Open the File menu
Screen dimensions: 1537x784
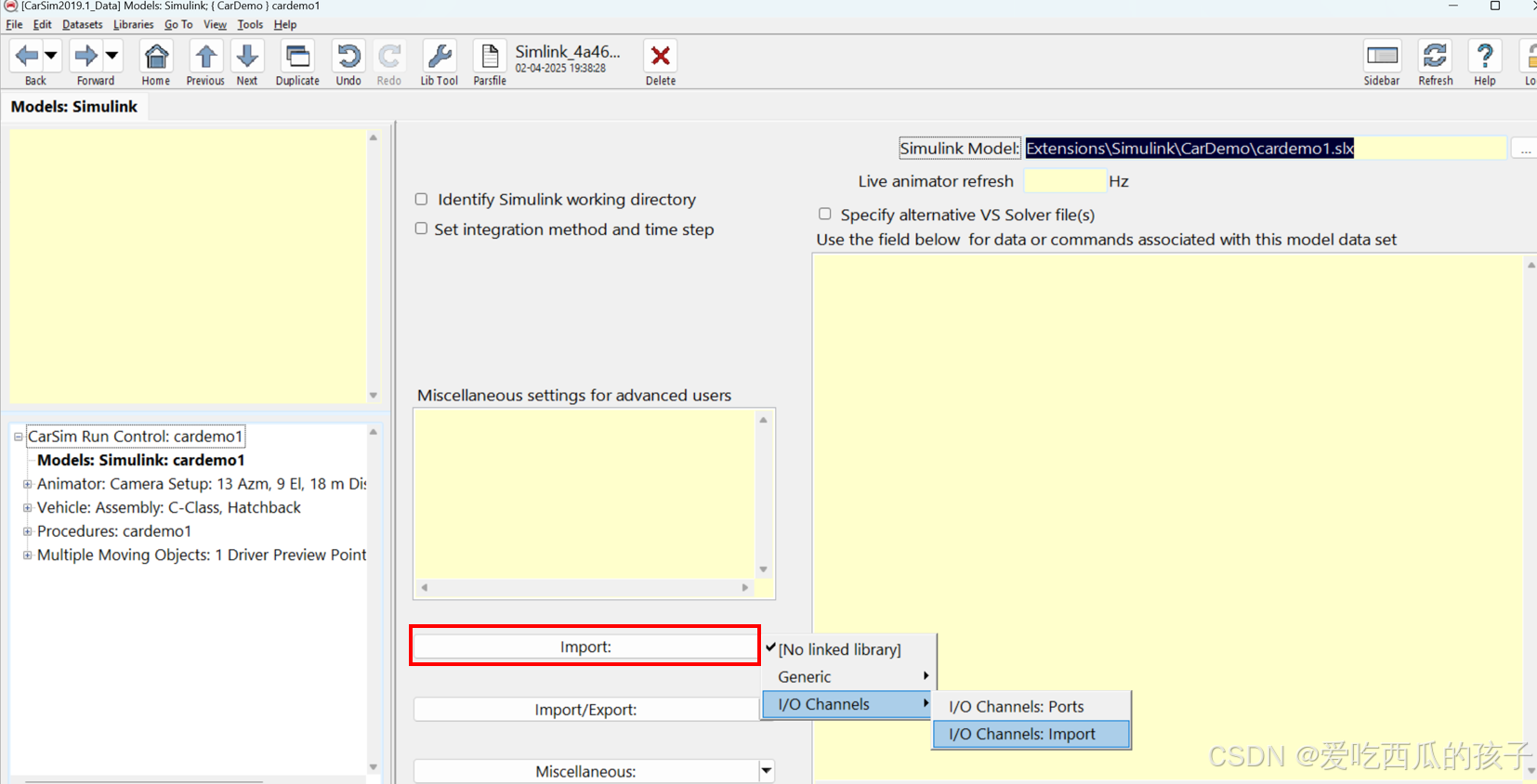point(14,25)
